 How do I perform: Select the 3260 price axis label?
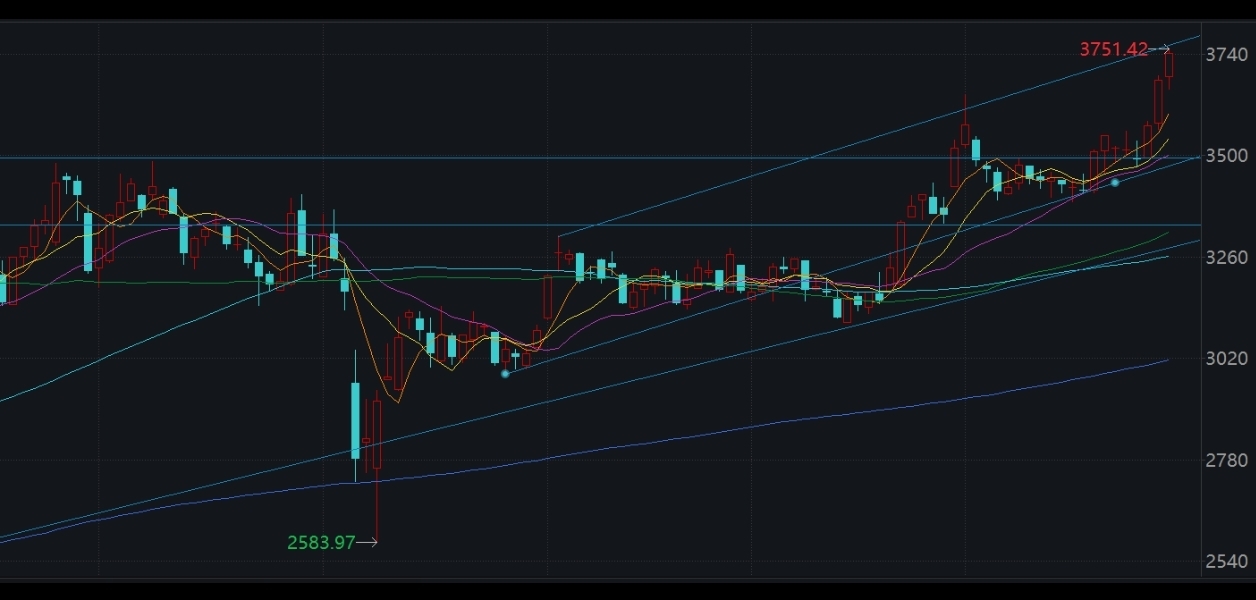point(1227,257)
